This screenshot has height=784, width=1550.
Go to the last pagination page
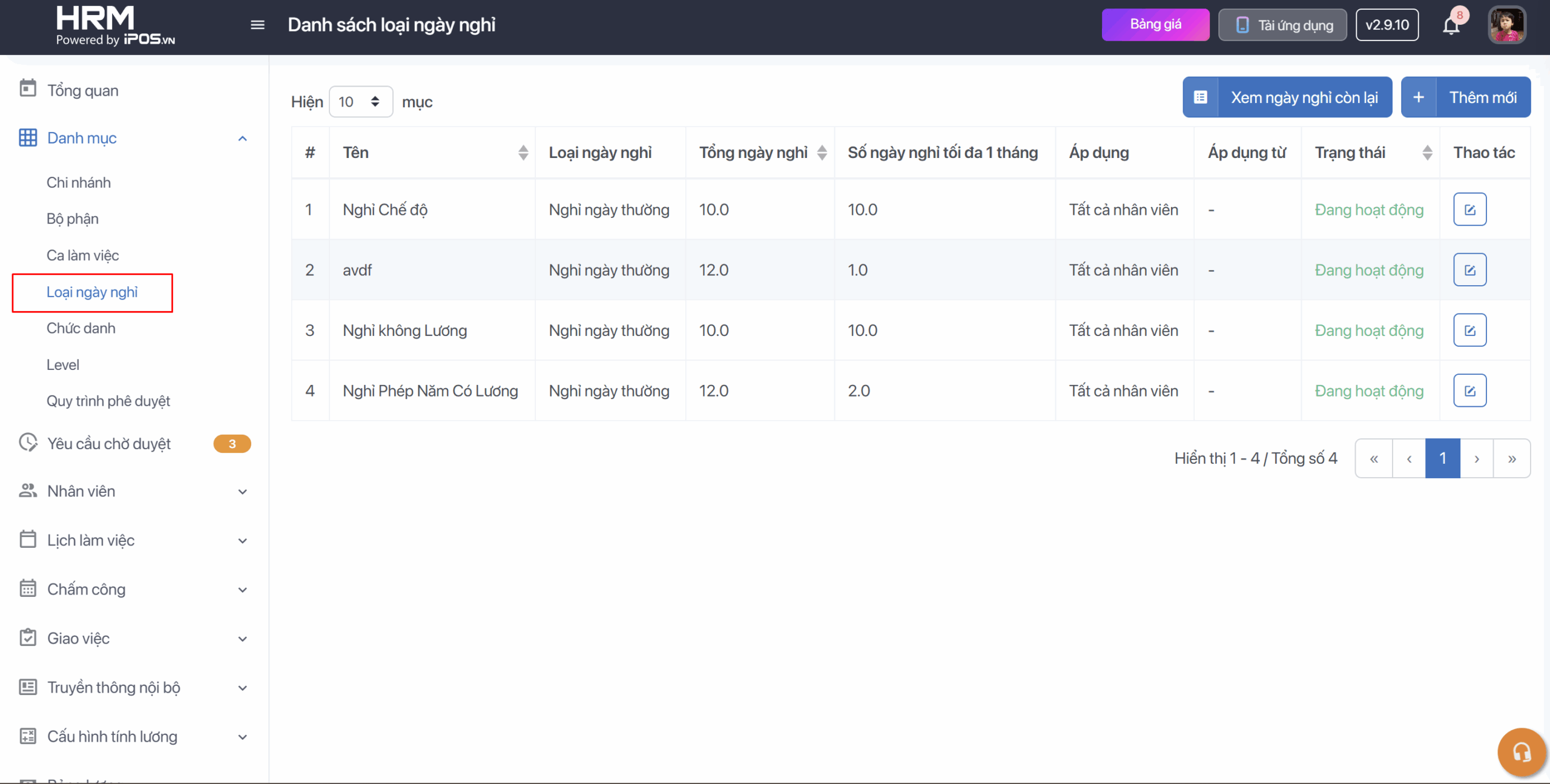point(1512,459)
